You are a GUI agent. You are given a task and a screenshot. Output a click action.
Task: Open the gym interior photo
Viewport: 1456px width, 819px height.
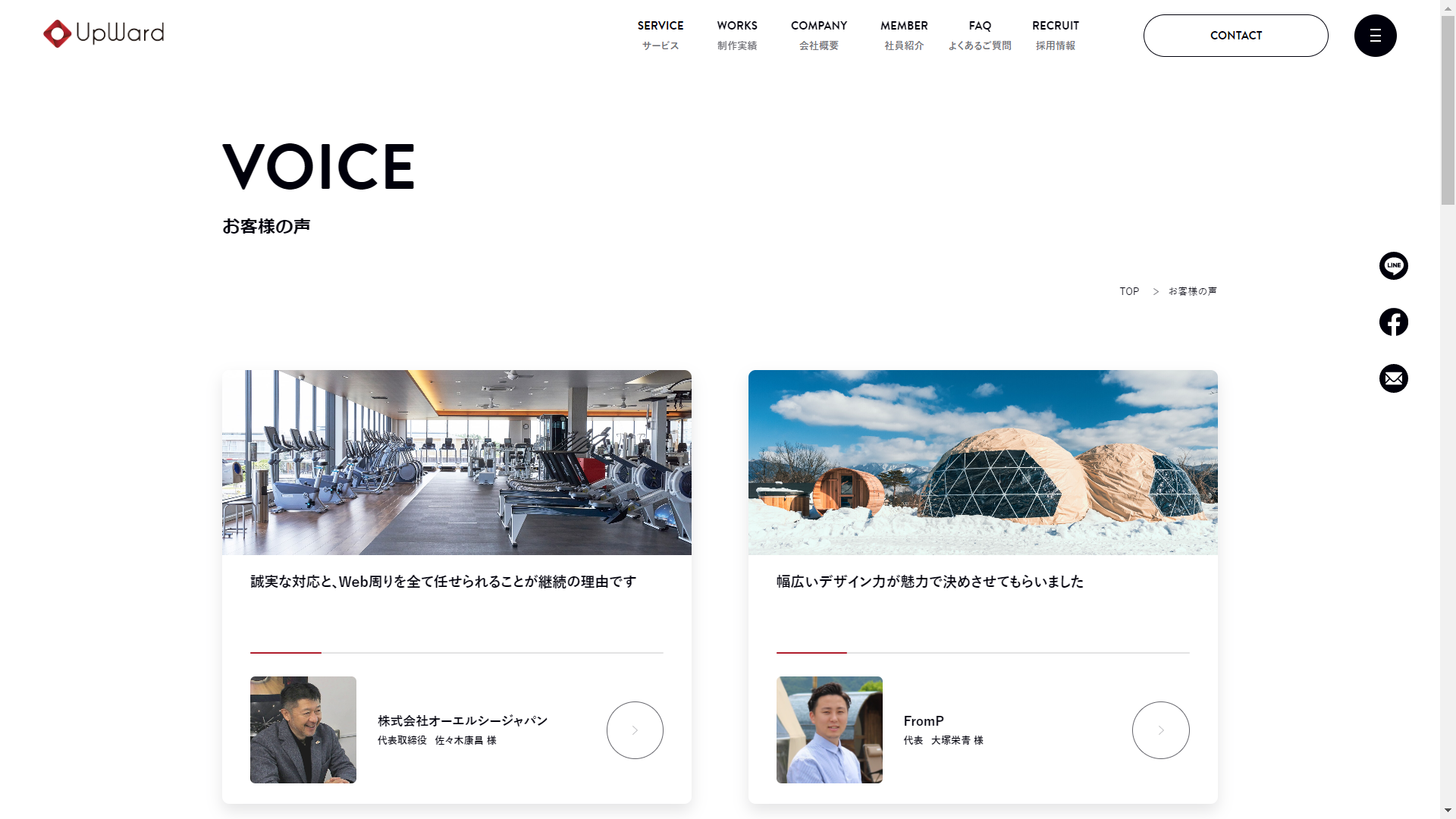[x=457, y=463]
